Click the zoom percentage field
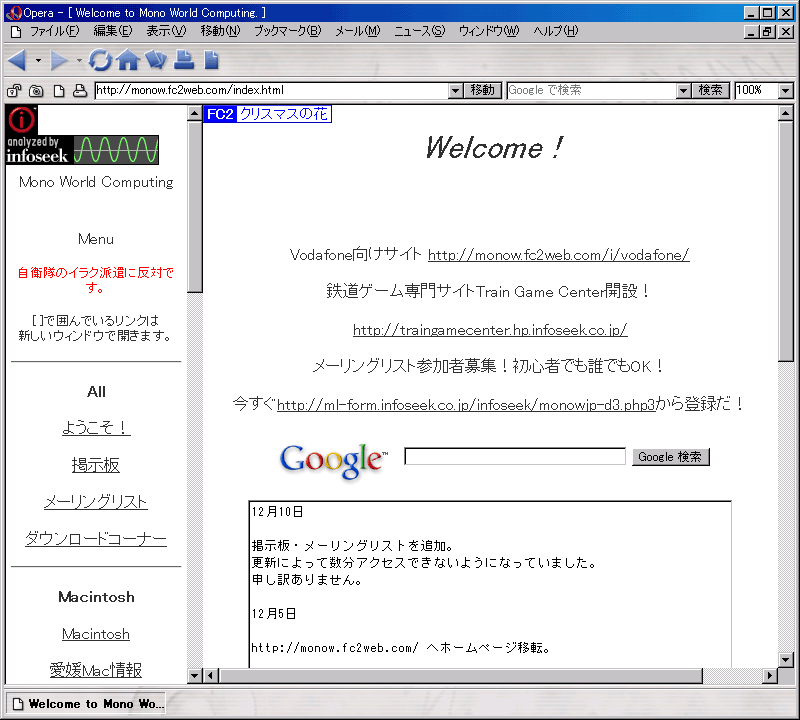The height and width of the screenshot is (720, 800). tap(757, 90)
